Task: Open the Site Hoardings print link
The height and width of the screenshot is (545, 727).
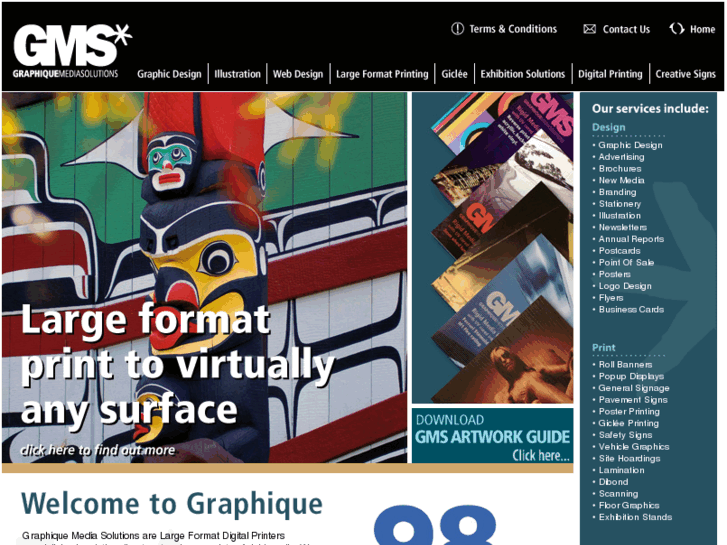Action: click(629, 458)
